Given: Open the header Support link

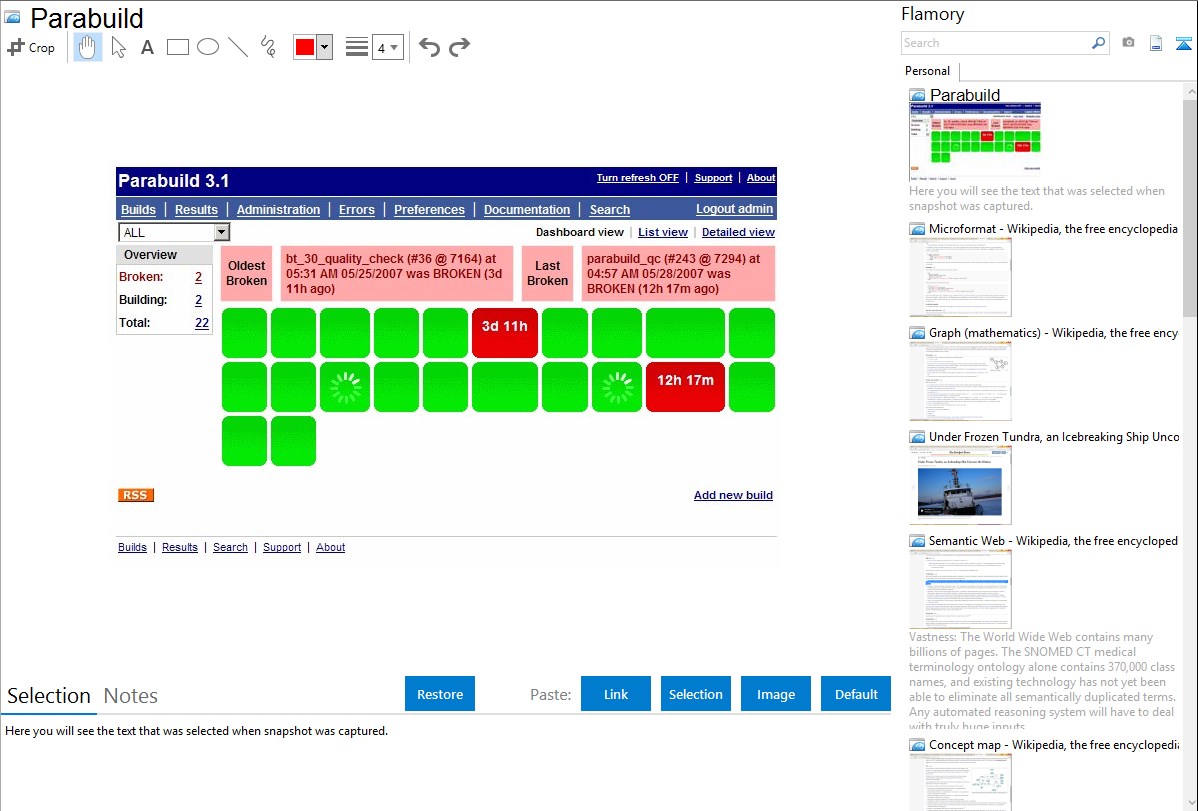Looking at the screenshot, I should tap(714, 177).
